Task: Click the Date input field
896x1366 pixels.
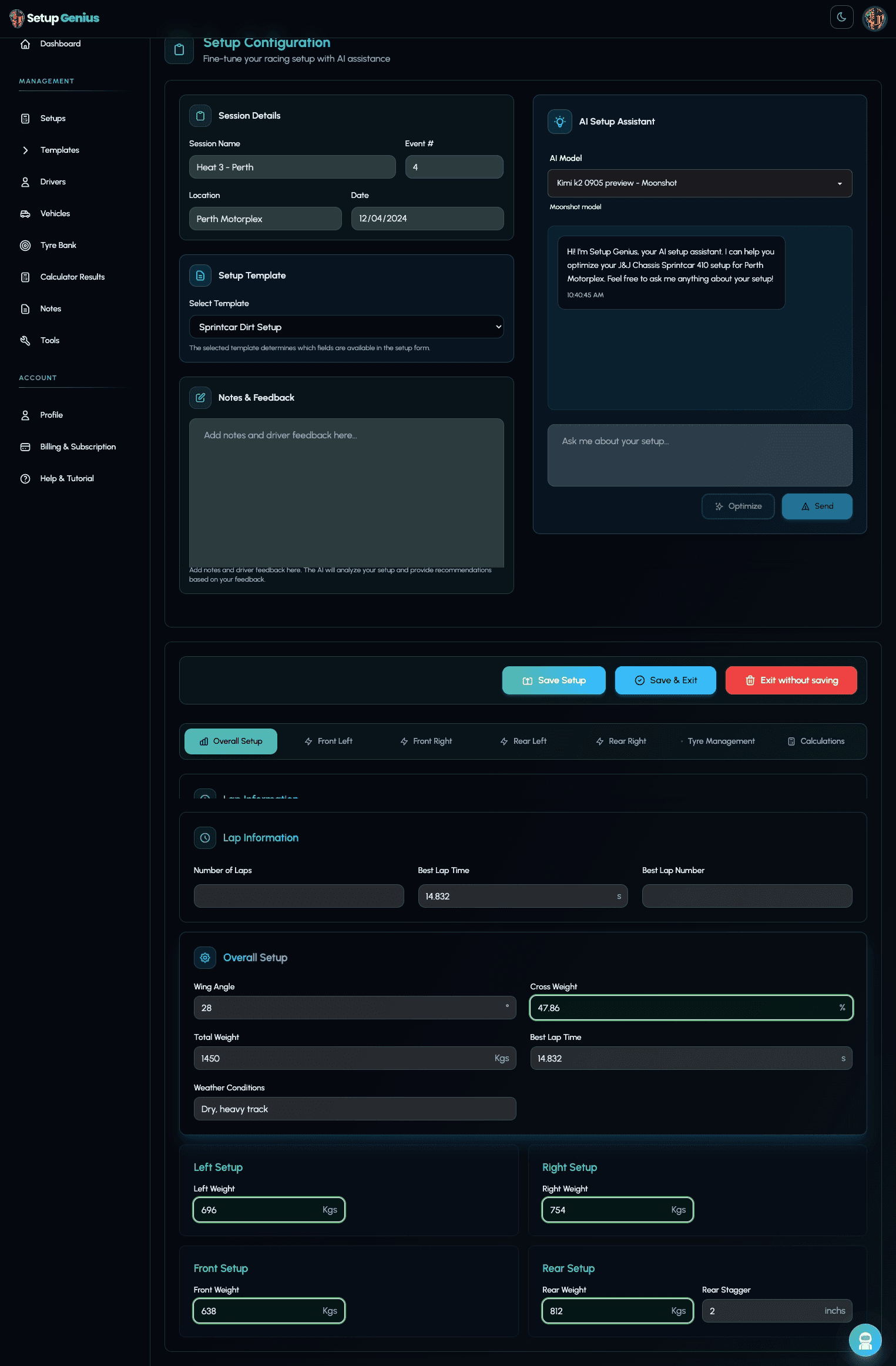Action: [427, 219]
